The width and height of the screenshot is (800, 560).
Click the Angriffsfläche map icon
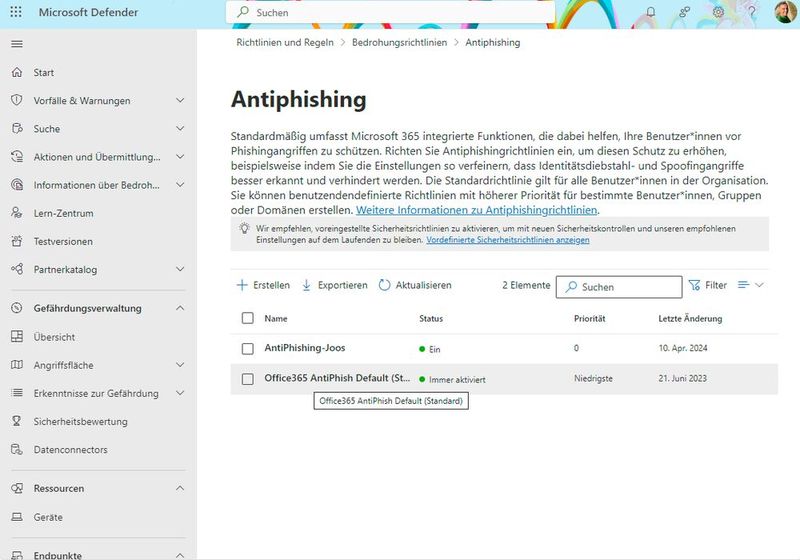[17, 365]
